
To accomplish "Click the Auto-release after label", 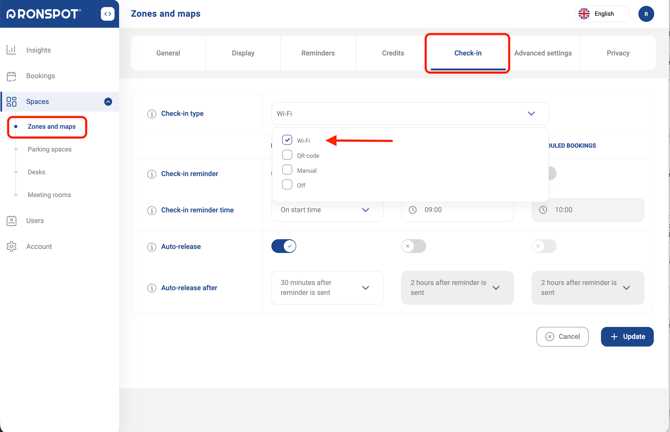I will (x=189, y=288).
